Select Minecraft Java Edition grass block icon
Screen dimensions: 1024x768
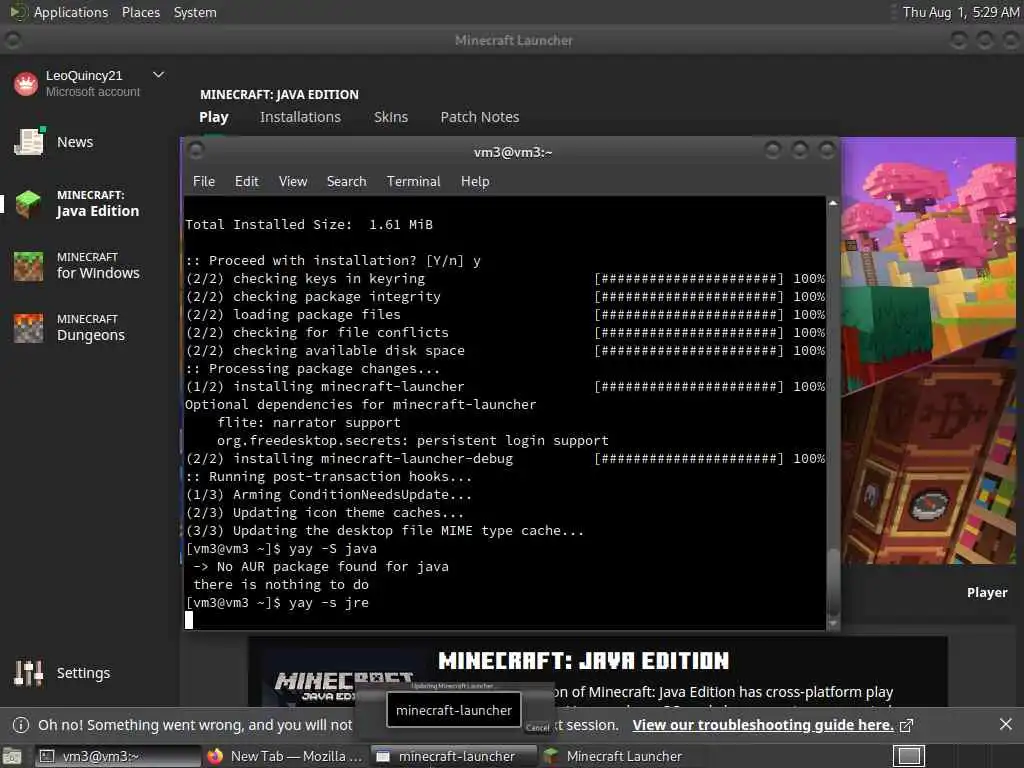click(x=28, y=204)
